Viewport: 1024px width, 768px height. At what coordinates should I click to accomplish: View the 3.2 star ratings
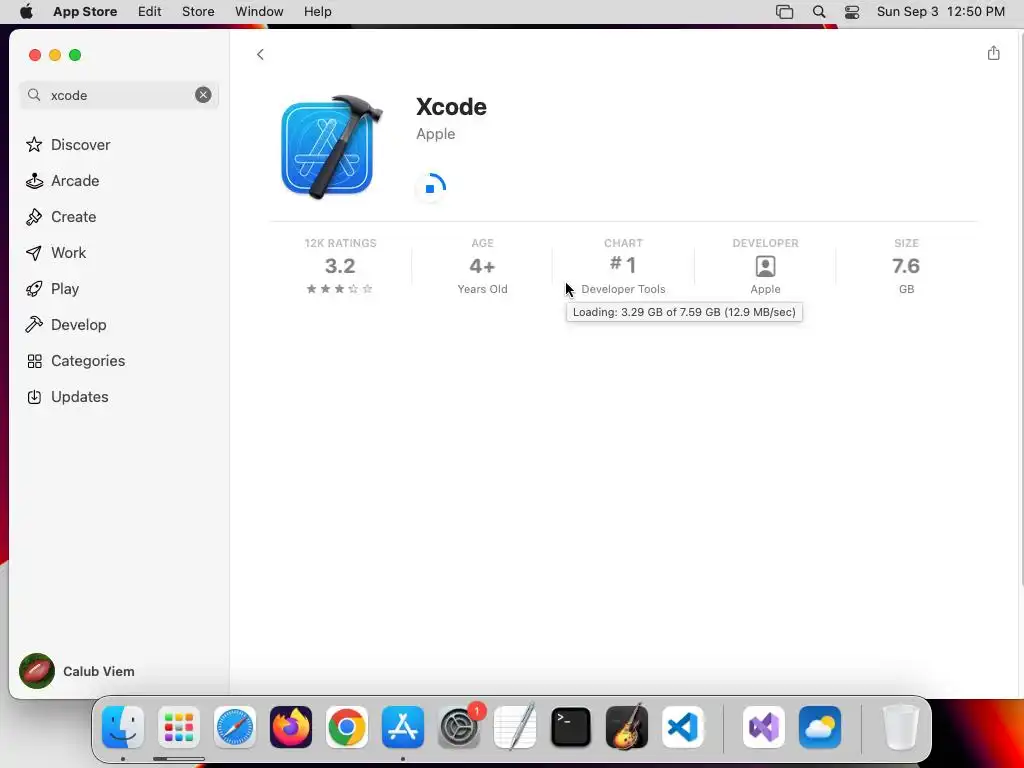point(340,268)
